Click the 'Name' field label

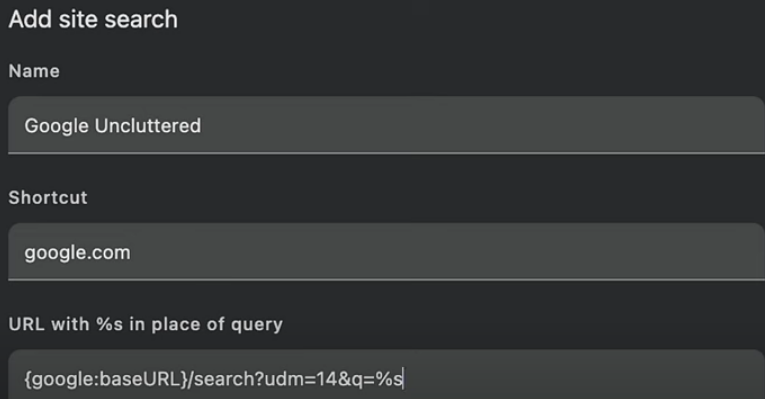[34, 71]
